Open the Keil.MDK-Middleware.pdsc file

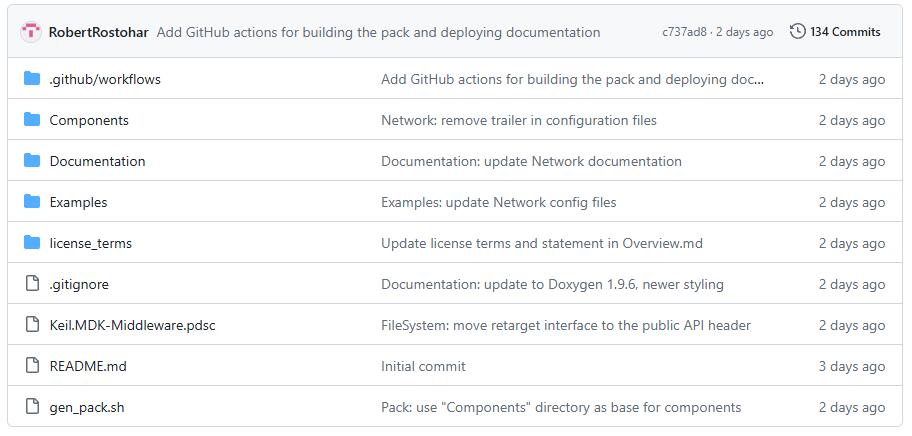point(133,325)
